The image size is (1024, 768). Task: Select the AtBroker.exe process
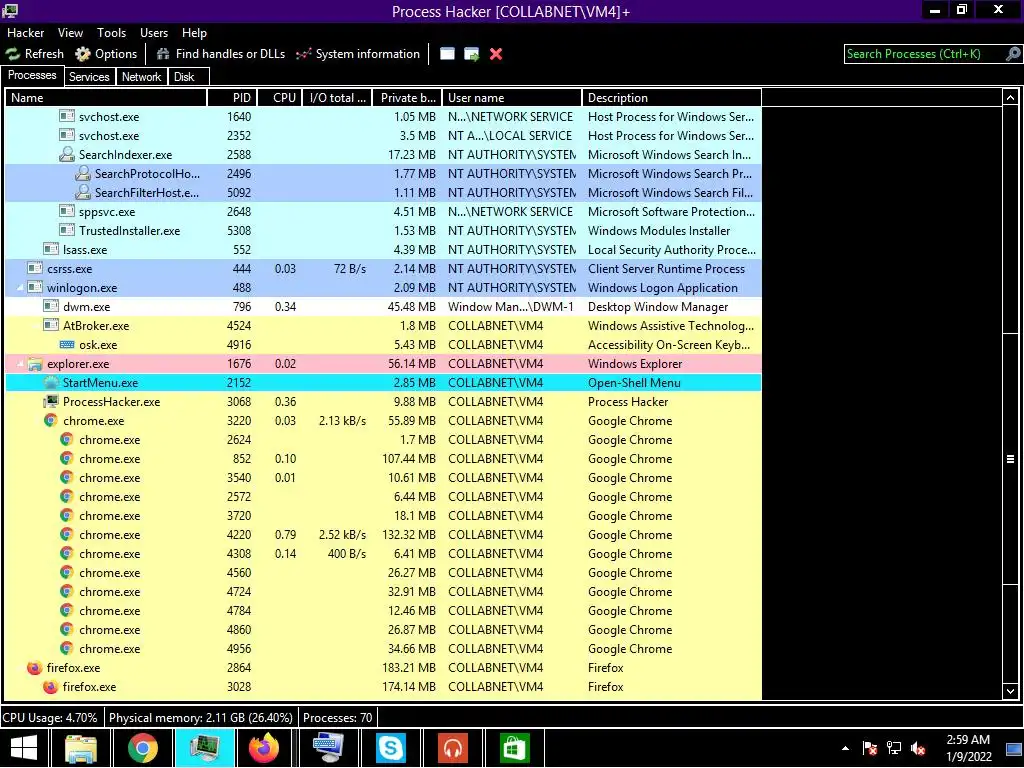pyautogui.click(x=383, y=326)
